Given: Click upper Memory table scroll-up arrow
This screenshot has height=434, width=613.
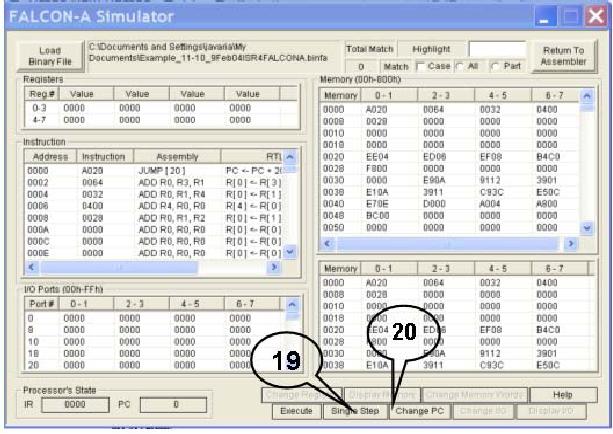Looking at the screenshot, I should 587,96.
